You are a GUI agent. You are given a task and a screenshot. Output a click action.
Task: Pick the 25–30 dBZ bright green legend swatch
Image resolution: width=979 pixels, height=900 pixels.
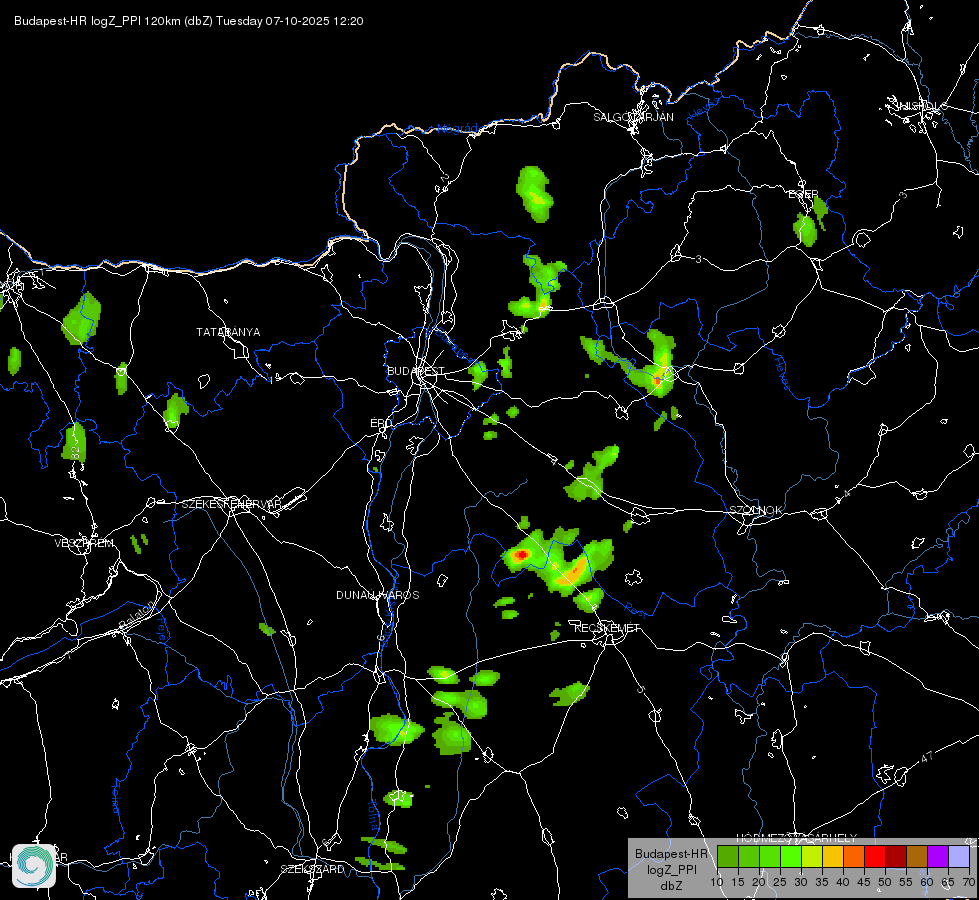click(790, 856)
